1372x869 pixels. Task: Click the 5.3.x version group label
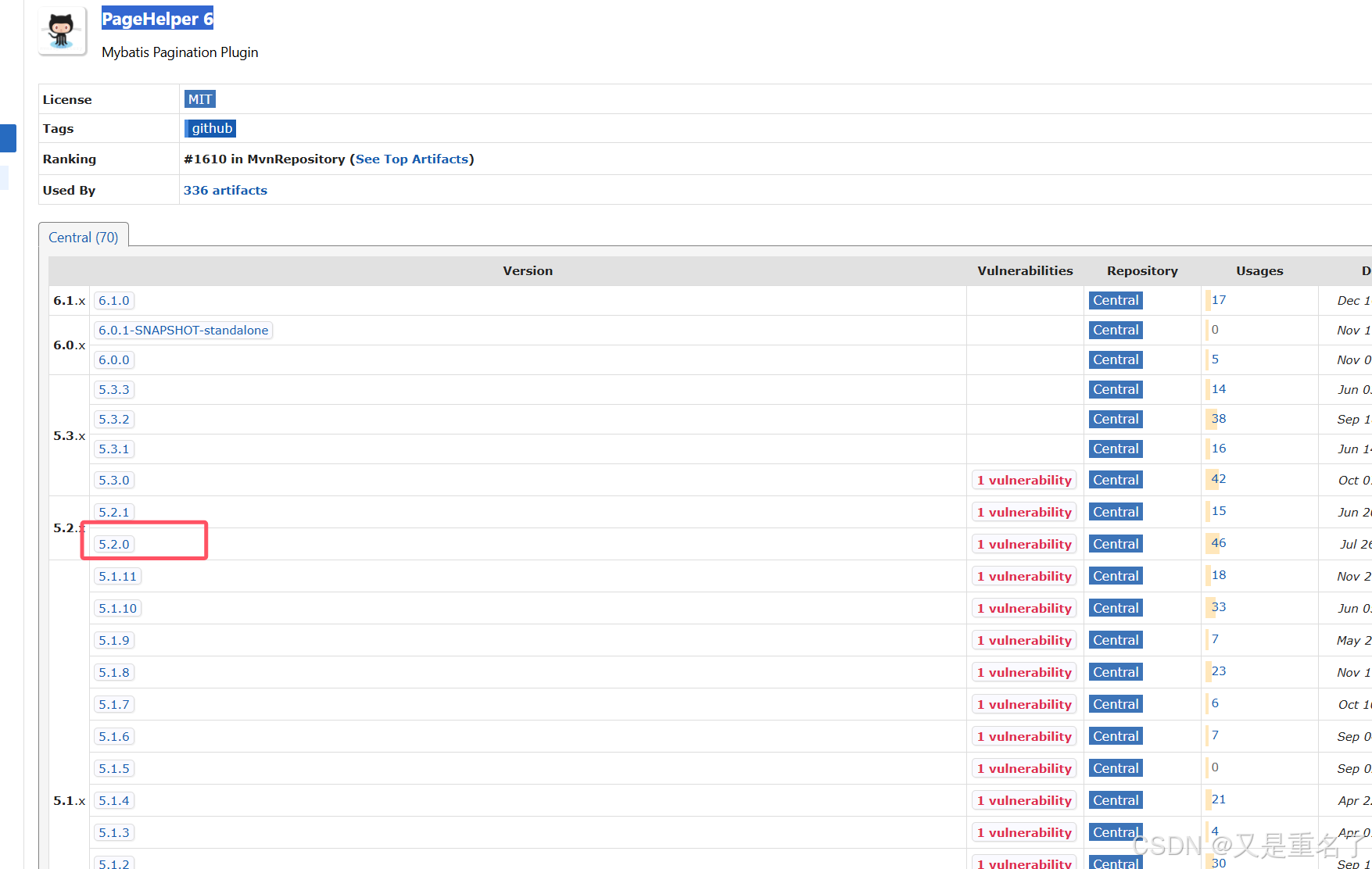(x=69, y=435)
